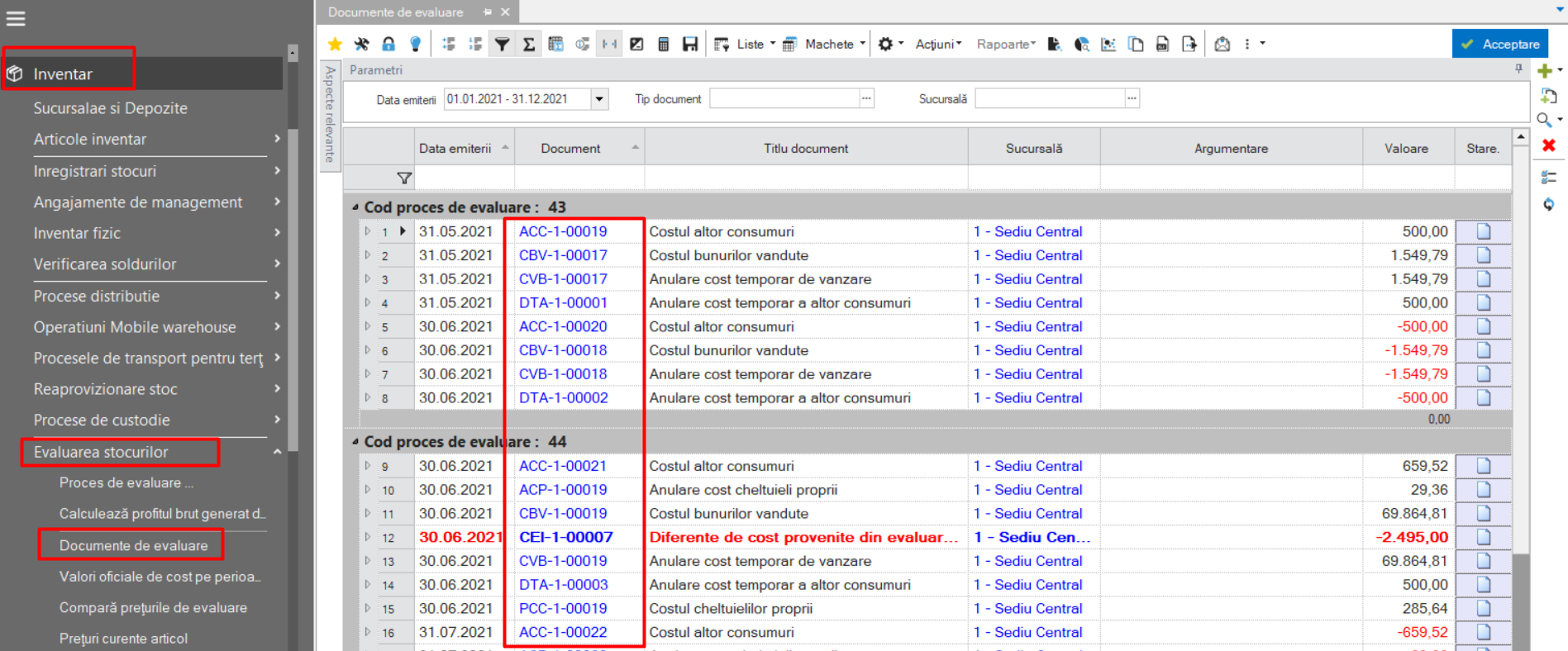Open the Data emiterii date range dropdown

point(599,99)
